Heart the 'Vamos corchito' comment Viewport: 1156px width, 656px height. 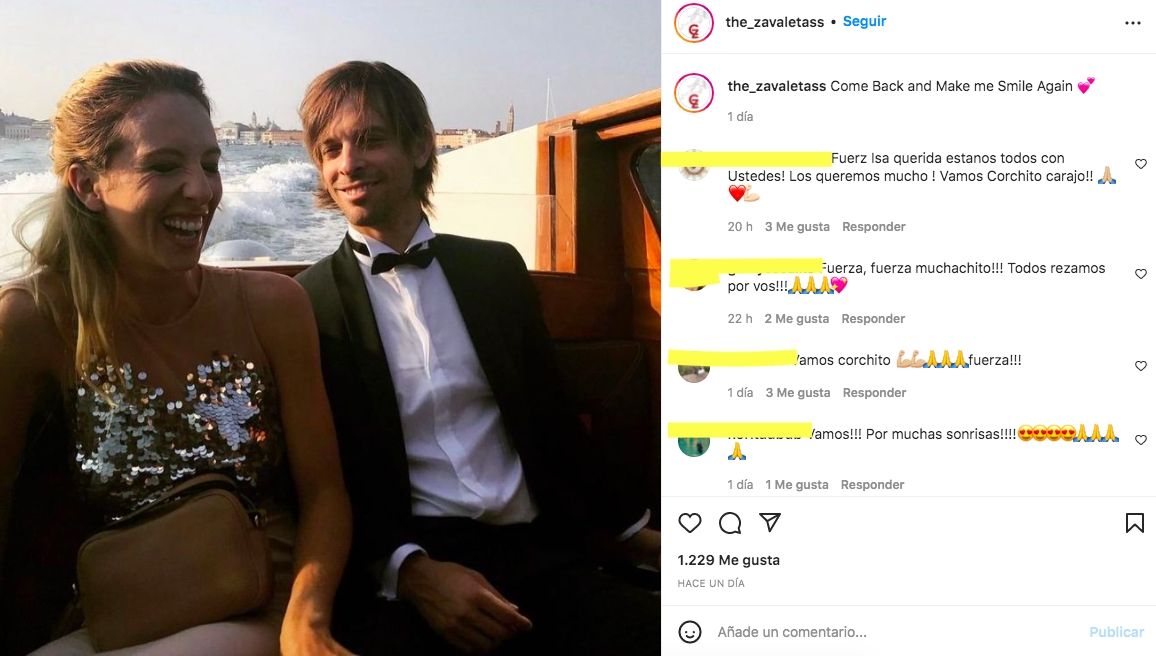(x=1141, y=367)
